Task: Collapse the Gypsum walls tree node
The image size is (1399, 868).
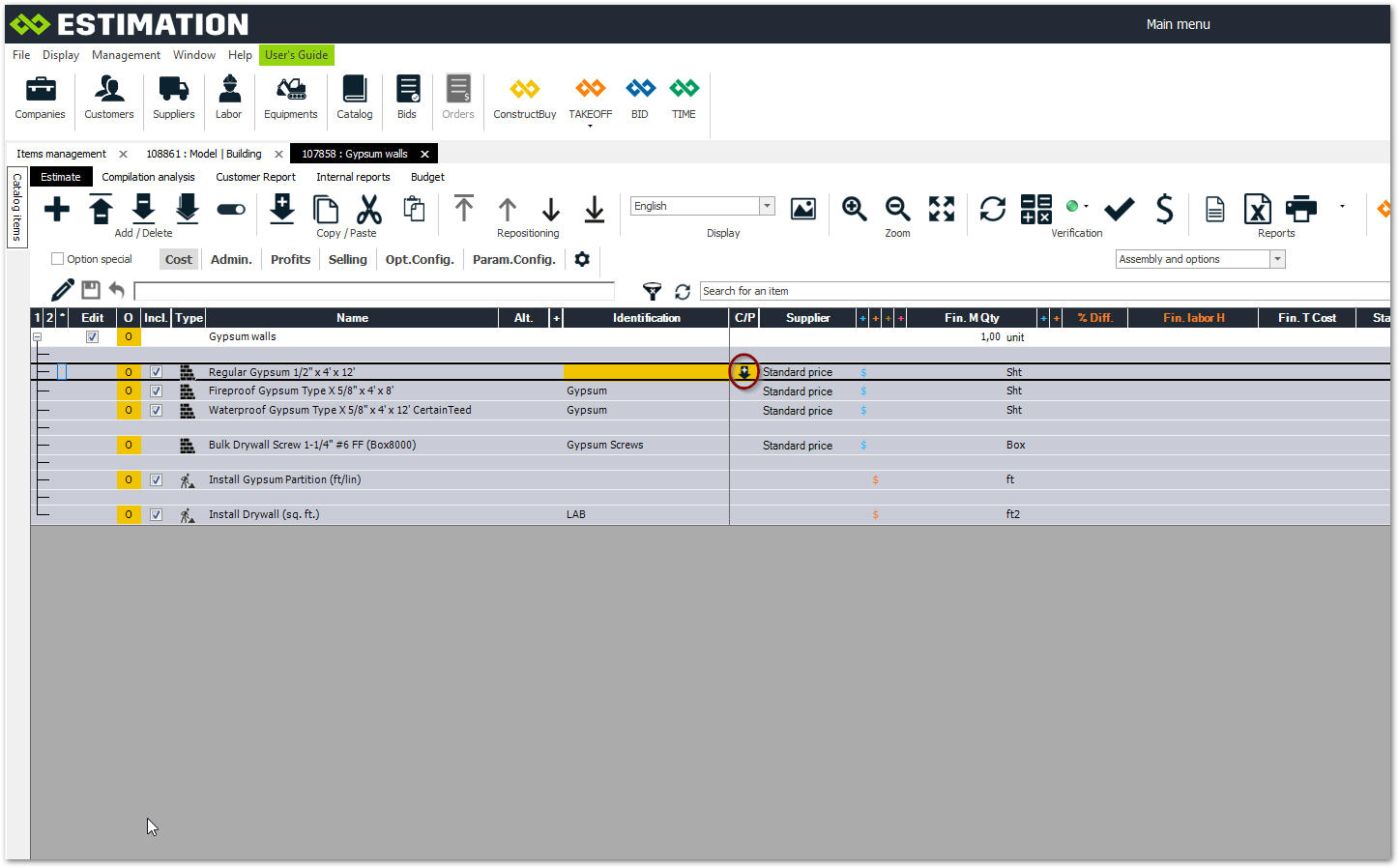Action: (x=38, y=337)
